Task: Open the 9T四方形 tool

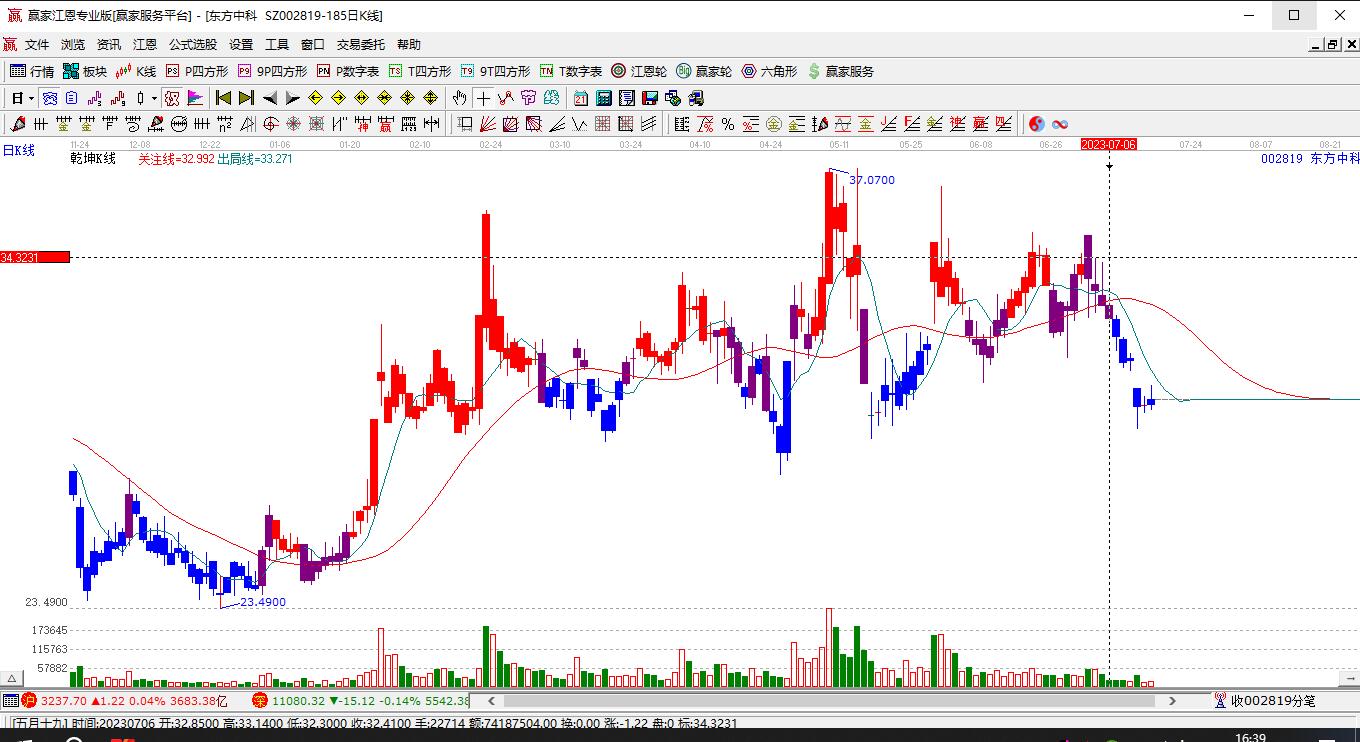Action: click(496, 71)
